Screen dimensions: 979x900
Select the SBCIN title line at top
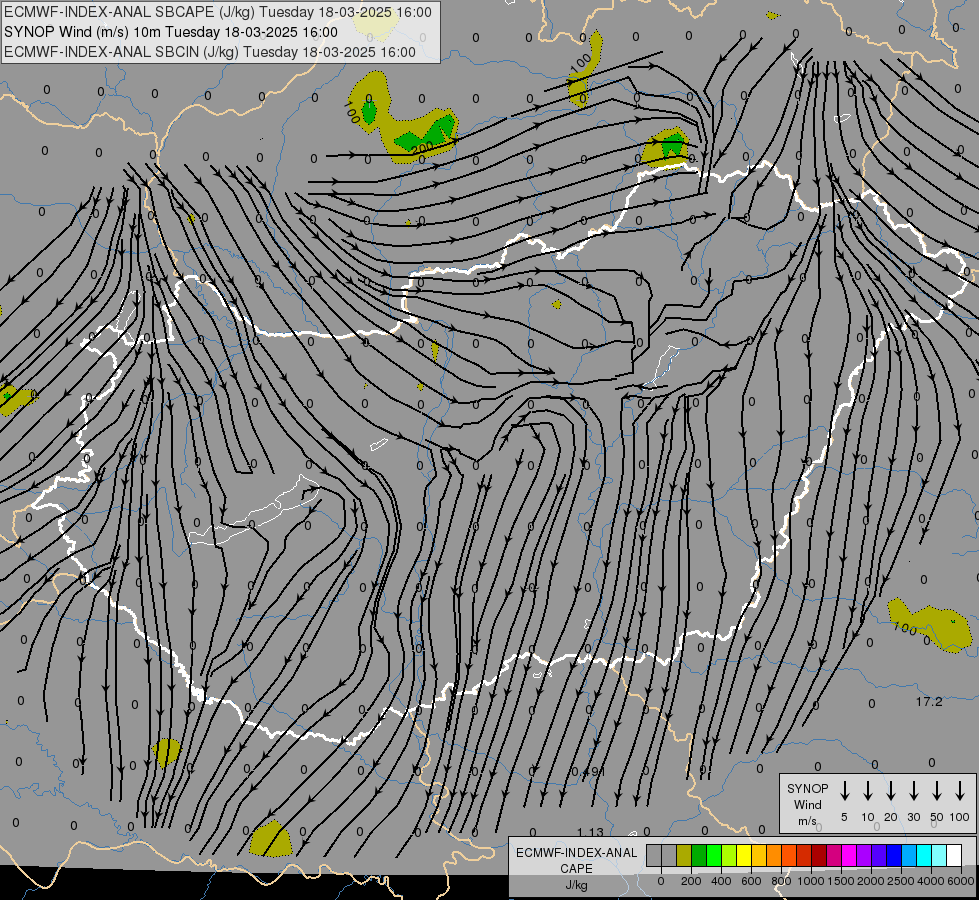click(x=210, y=52)
